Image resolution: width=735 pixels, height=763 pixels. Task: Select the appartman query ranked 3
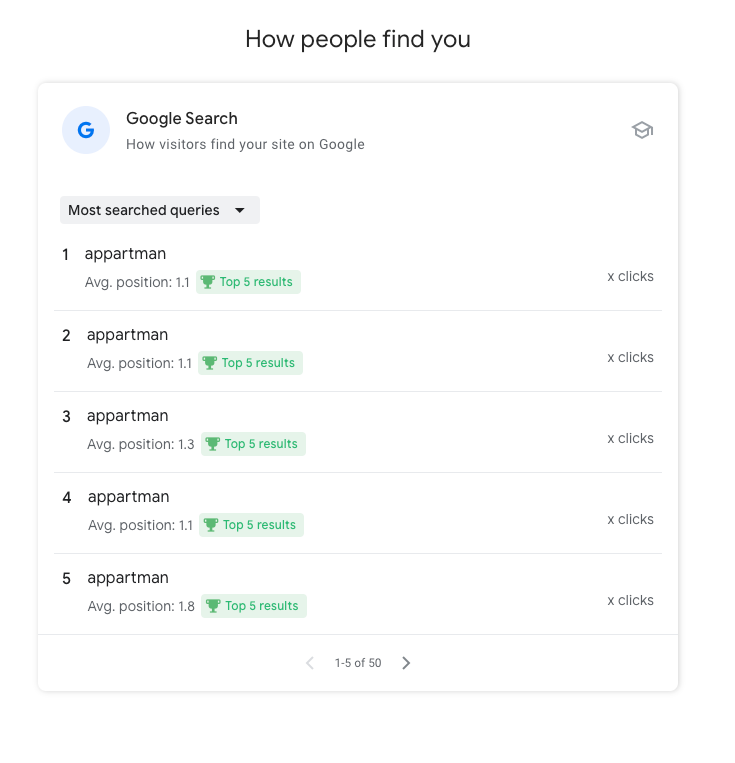coord(127,416)
